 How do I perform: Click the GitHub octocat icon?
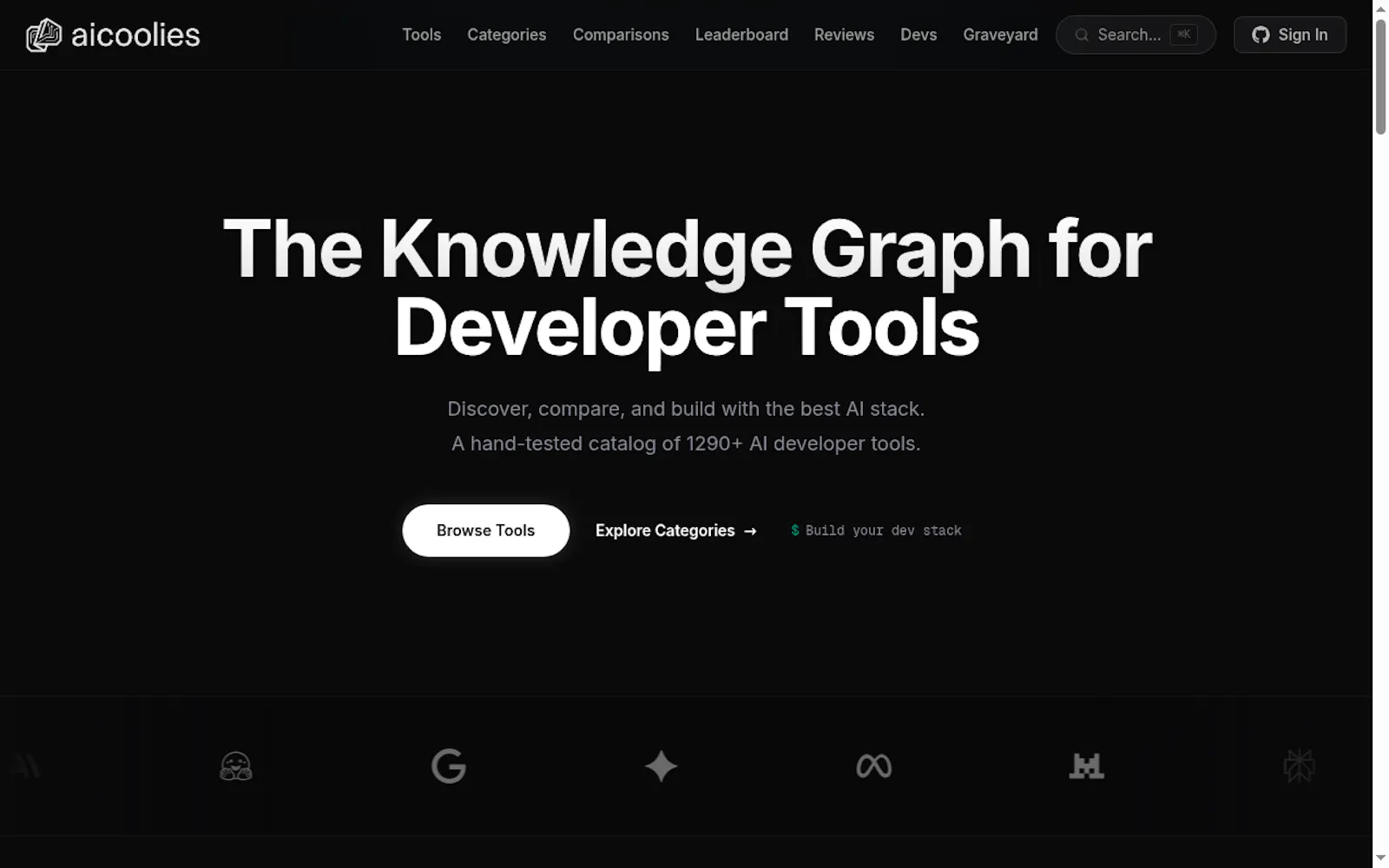pyautogui.click(x=1261, y=35)
